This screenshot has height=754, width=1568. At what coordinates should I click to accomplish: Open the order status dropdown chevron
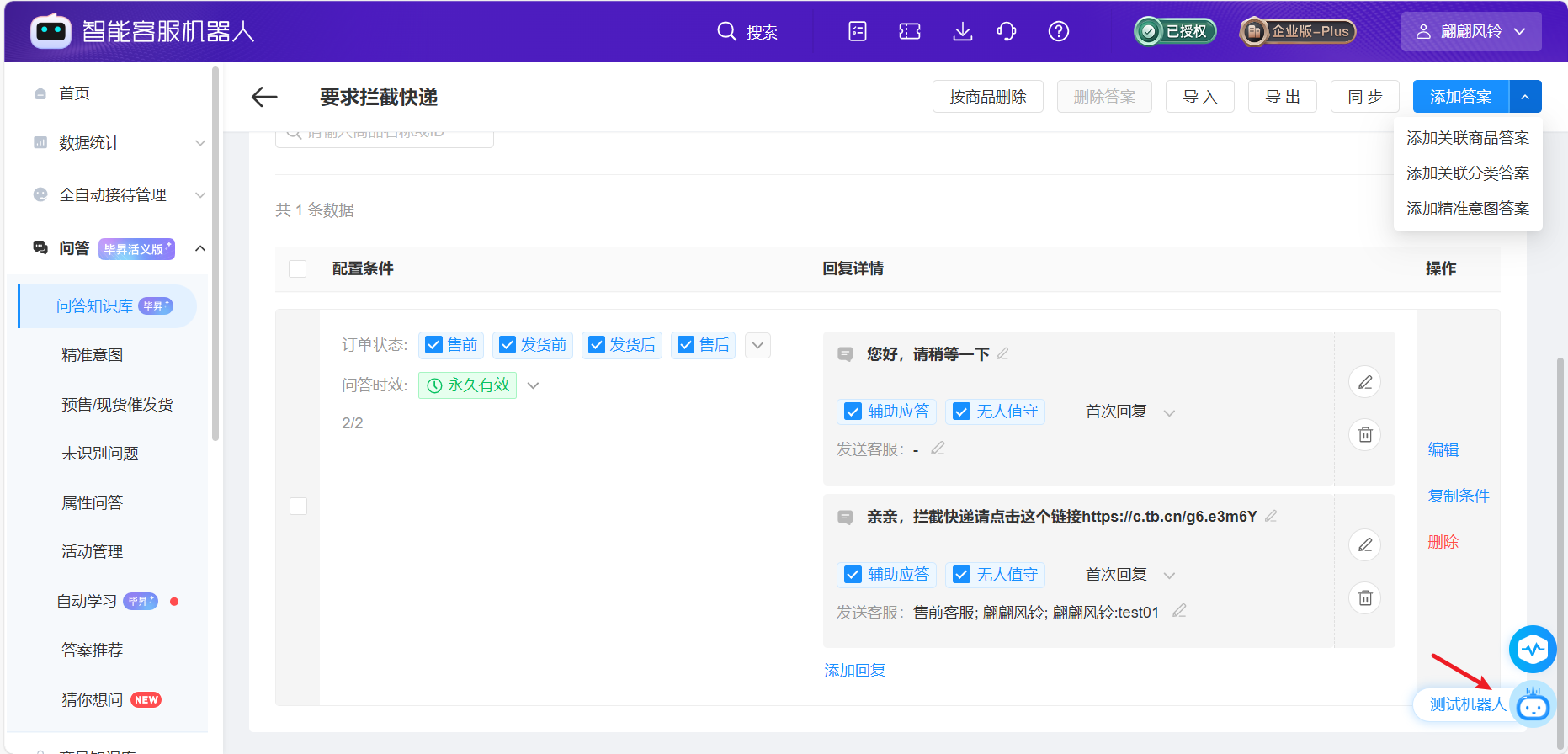(757, 345)
